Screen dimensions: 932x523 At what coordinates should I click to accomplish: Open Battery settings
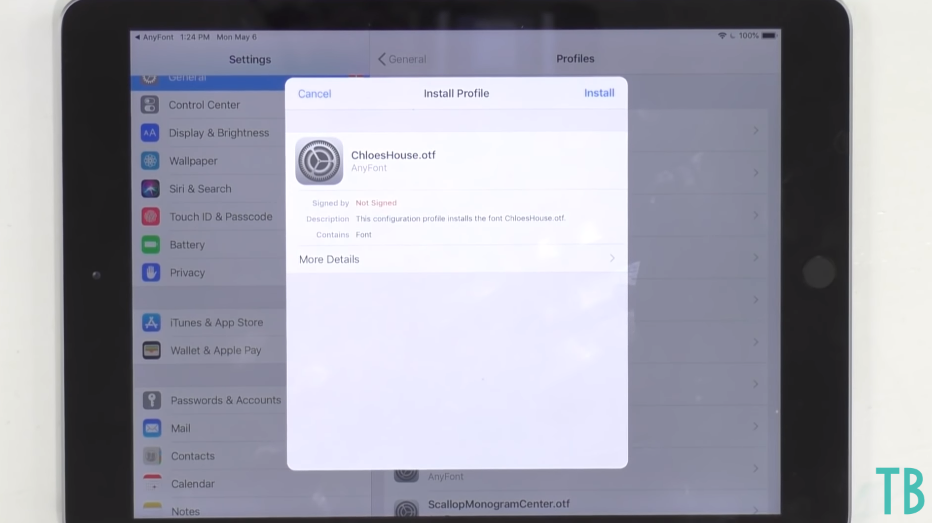click(x=210, y=245)
